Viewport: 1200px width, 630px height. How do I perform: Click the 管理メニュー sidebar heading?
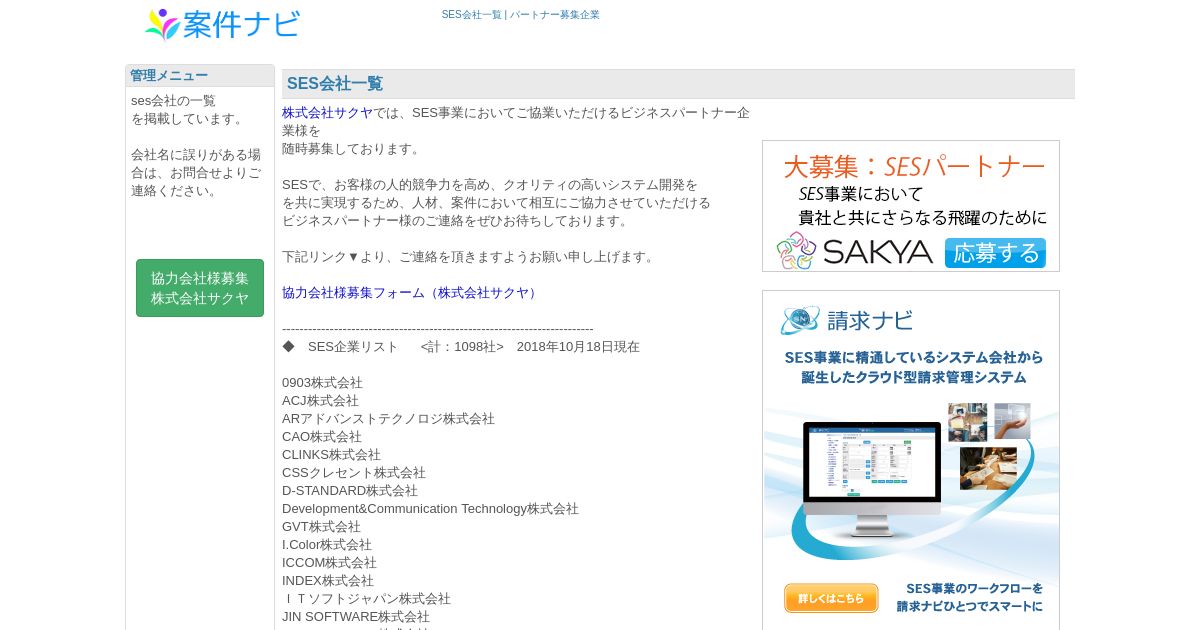(x=169, y=76)
